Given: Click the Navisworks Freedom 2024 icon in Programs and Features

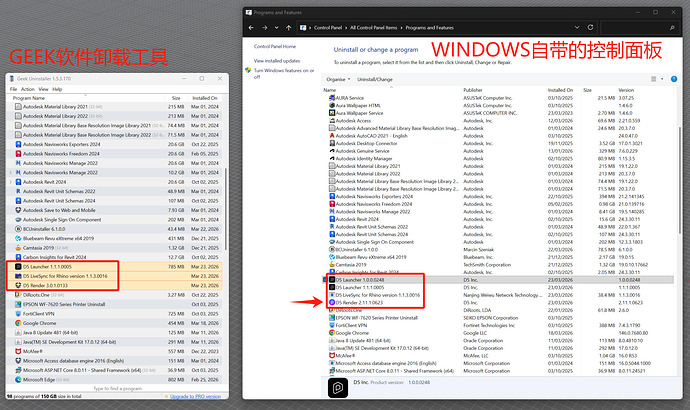Looking at the screenshot, I should (x=332, y=204).
